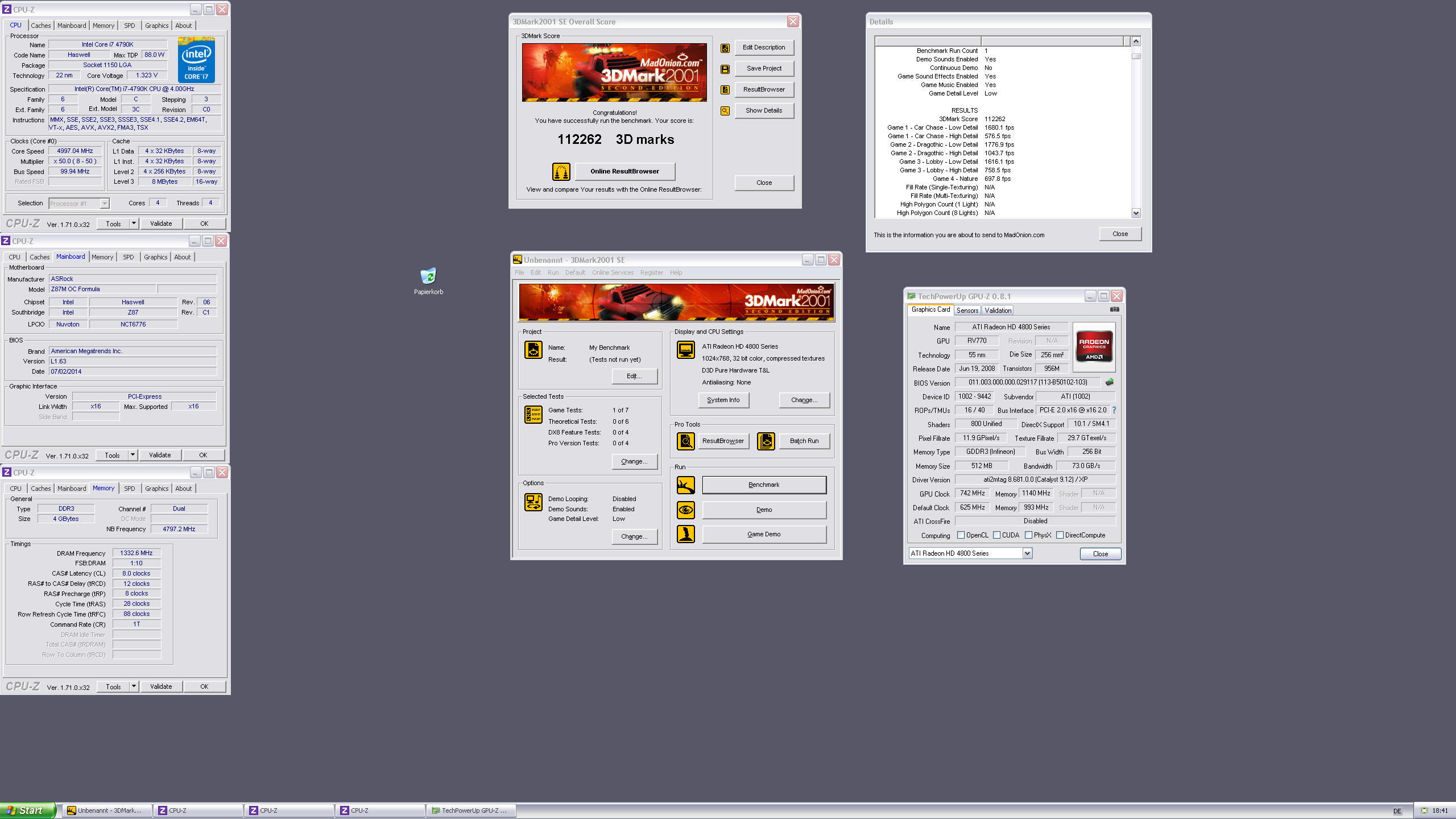1456x819 pixels.
Task: Click the Online ResultBrowser button
Action: (624, 172)
